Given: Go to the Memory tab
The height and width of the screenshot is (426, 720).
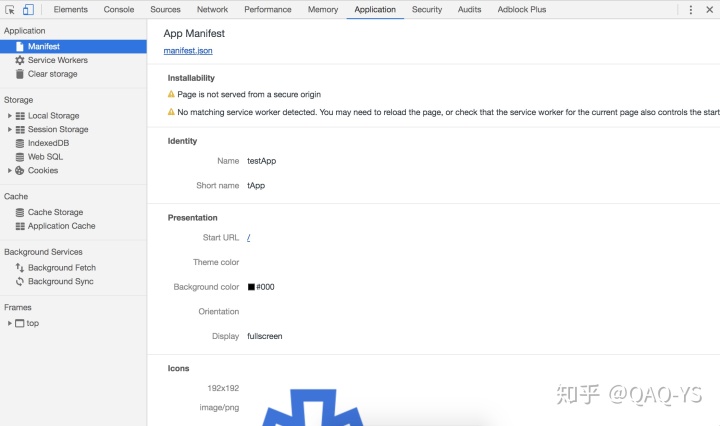Looking at the screenshot, I should tap(323, 9).
